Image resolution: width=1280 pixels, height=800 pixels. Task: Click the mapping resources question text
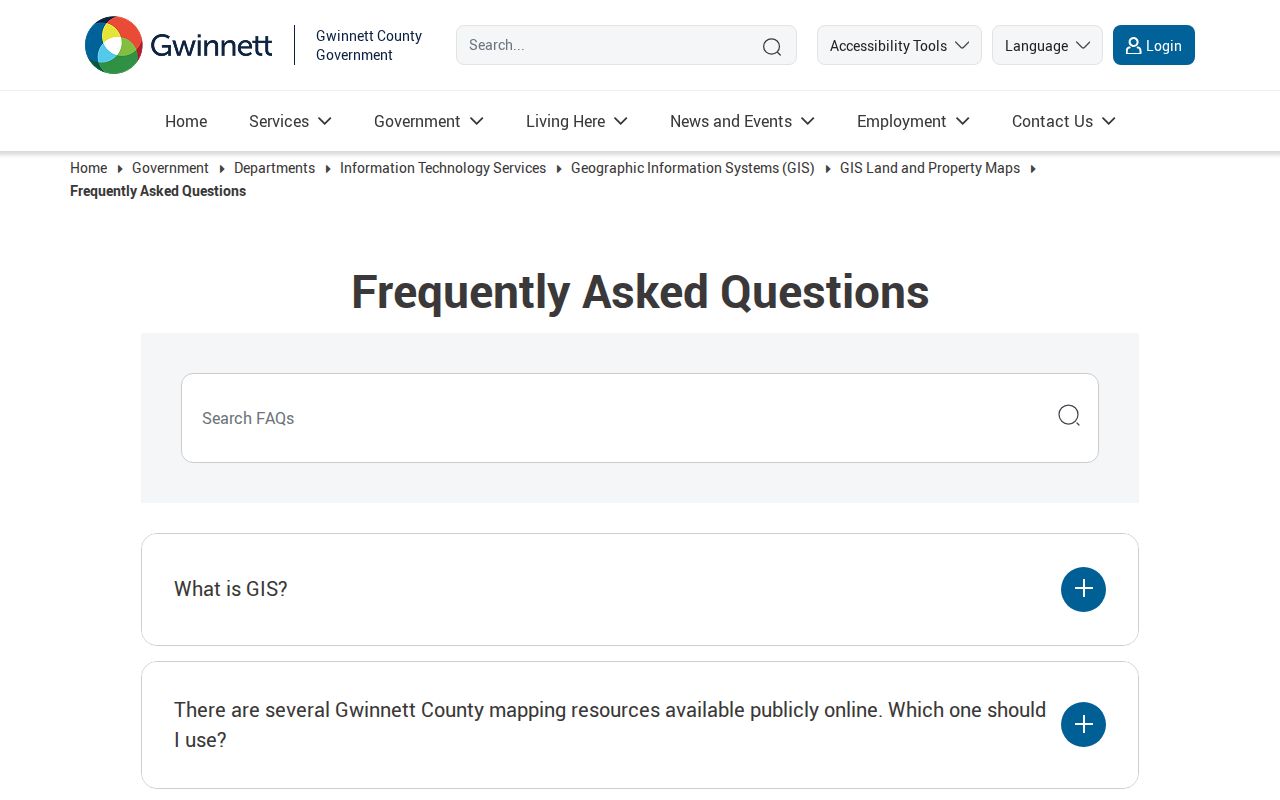coord(610,725)
